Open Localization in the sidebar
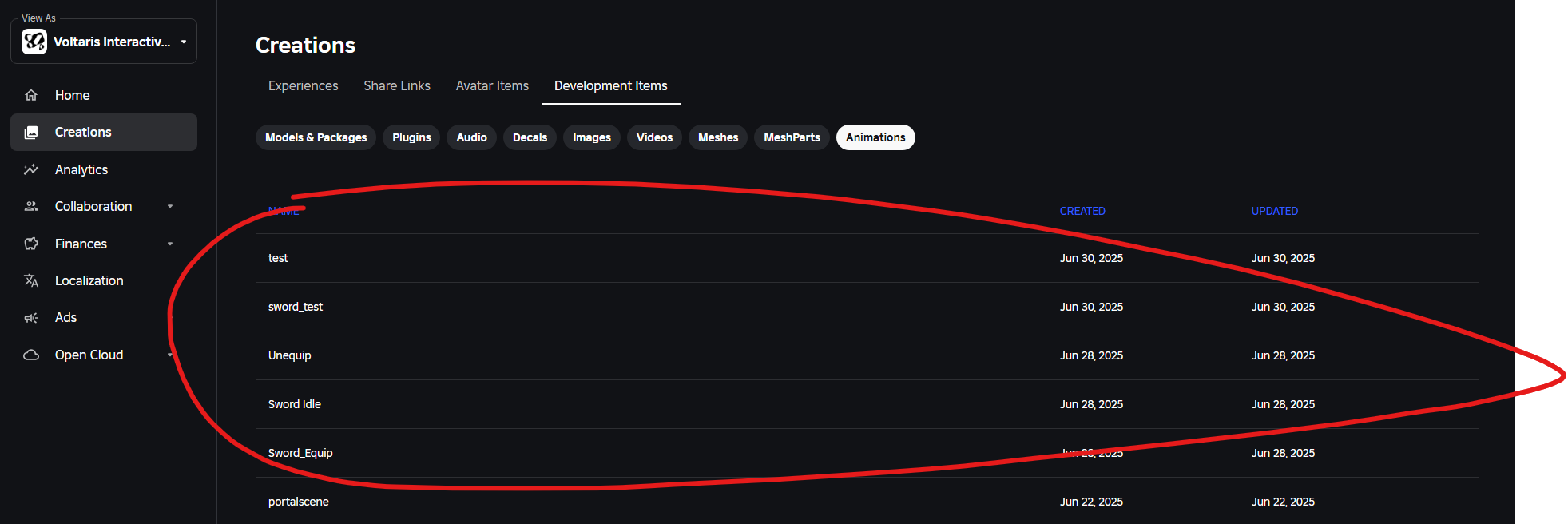The height and width of the screenshot is (524, 1568). pyautogui.click(x=104, y=280)
